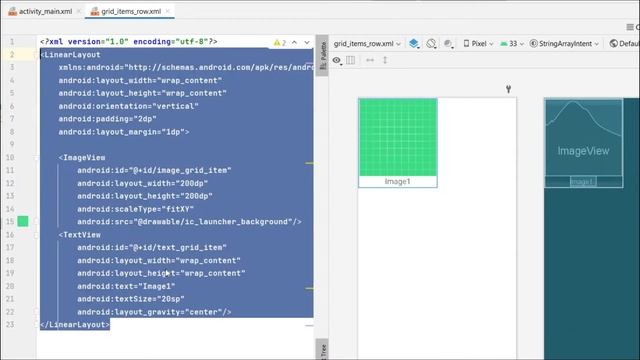Image resolution: width=640 pixels, height=360 pixels.
Task: Select the ImageView in the blueprint view
Action: (584, 138)
